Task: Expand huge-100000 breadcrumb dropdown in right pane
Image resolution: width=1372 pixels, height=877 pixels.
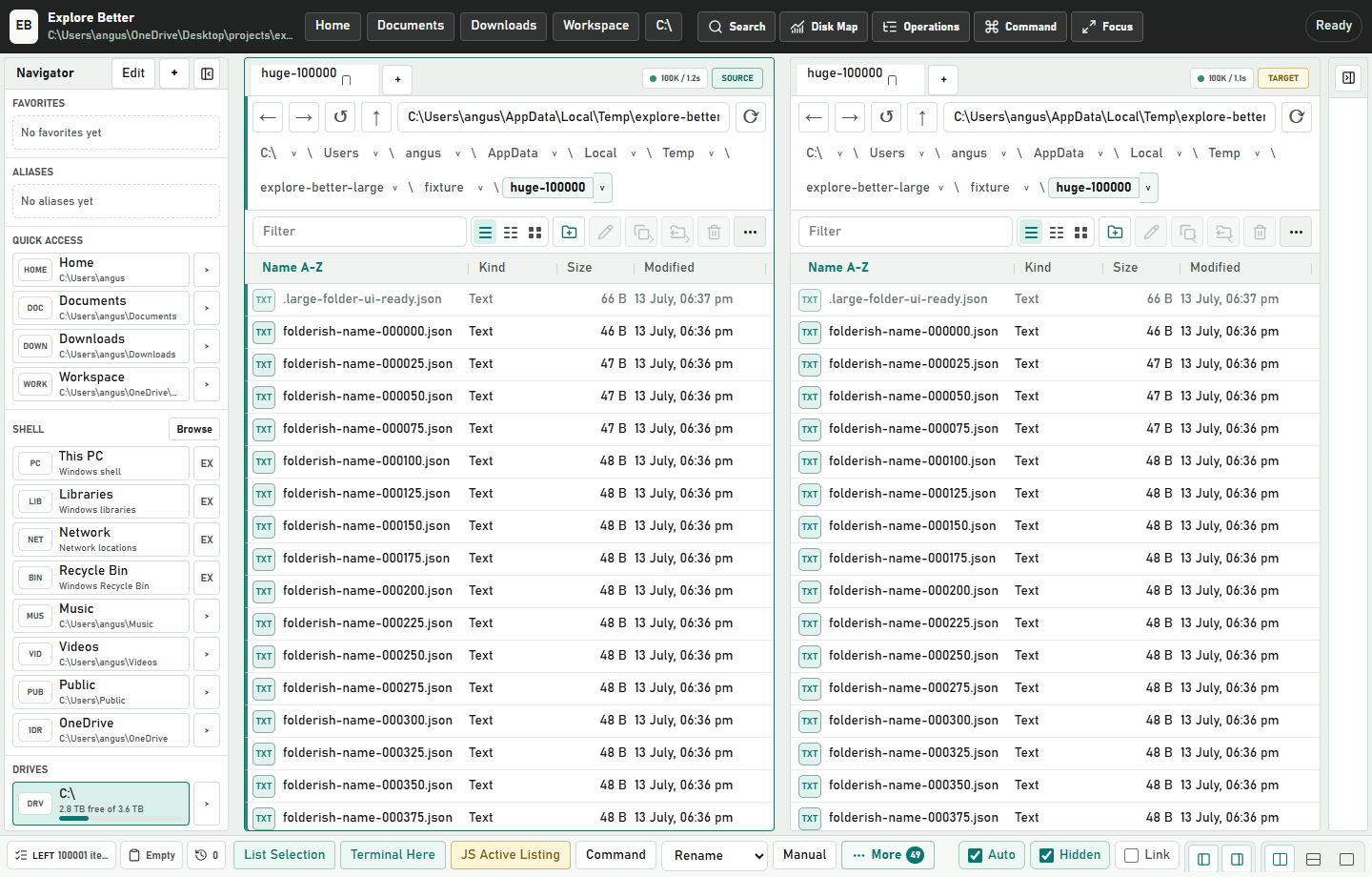Action: (x=1148, y=188)
